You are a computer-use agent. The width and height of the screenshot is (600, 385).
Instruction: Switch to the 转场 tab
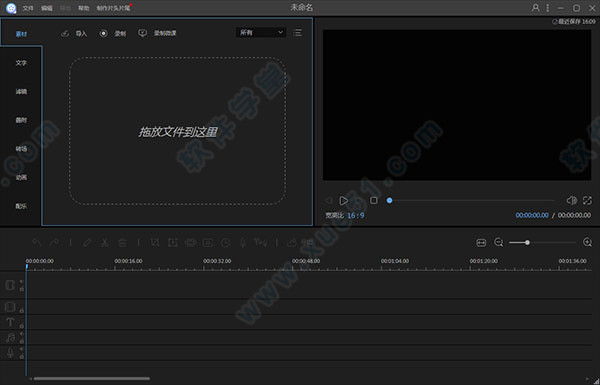(21, 149)
